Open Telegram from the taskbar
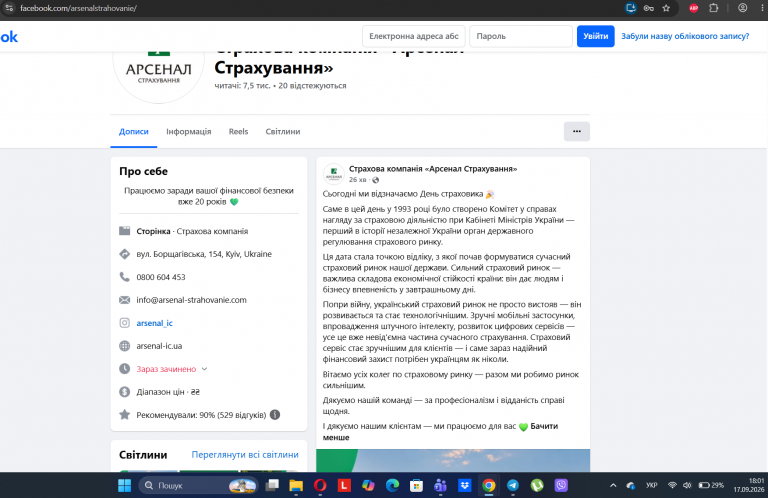Viewport: 768px width, 498px height. [x=513, y=485]
